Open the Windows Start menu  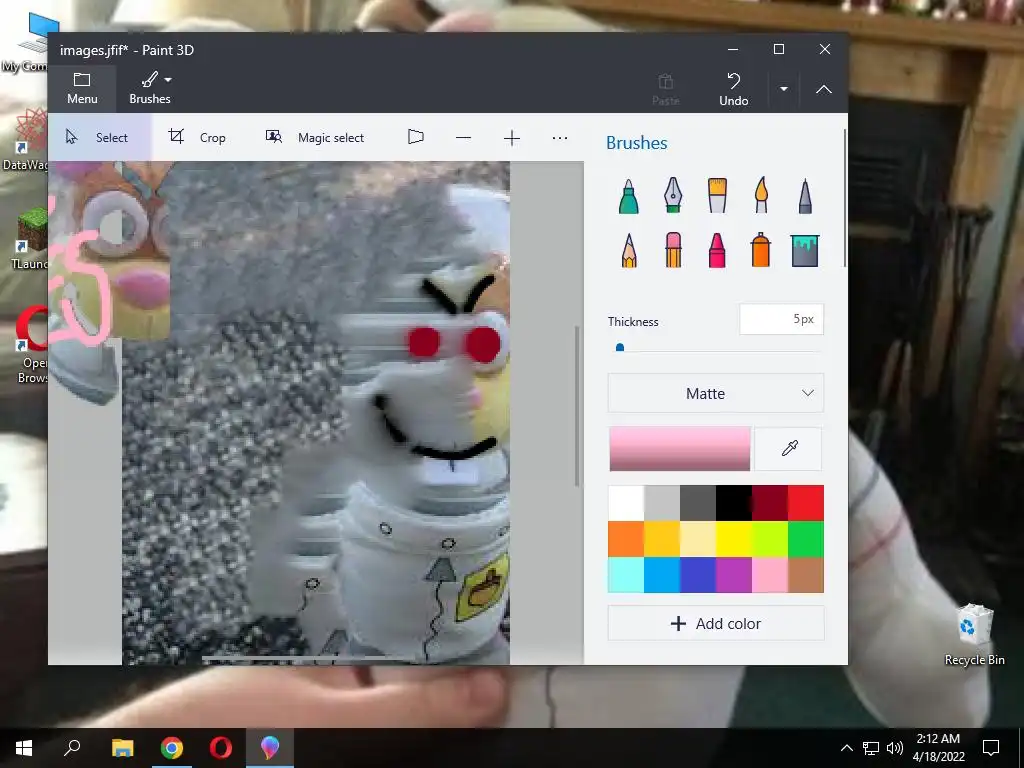(24, 748)
